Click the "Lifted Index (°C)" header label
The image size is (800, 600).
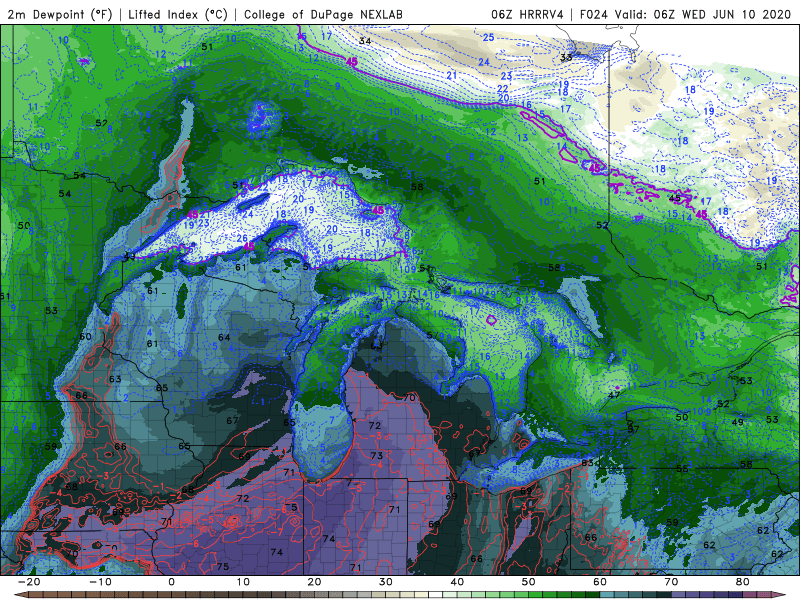178,14
